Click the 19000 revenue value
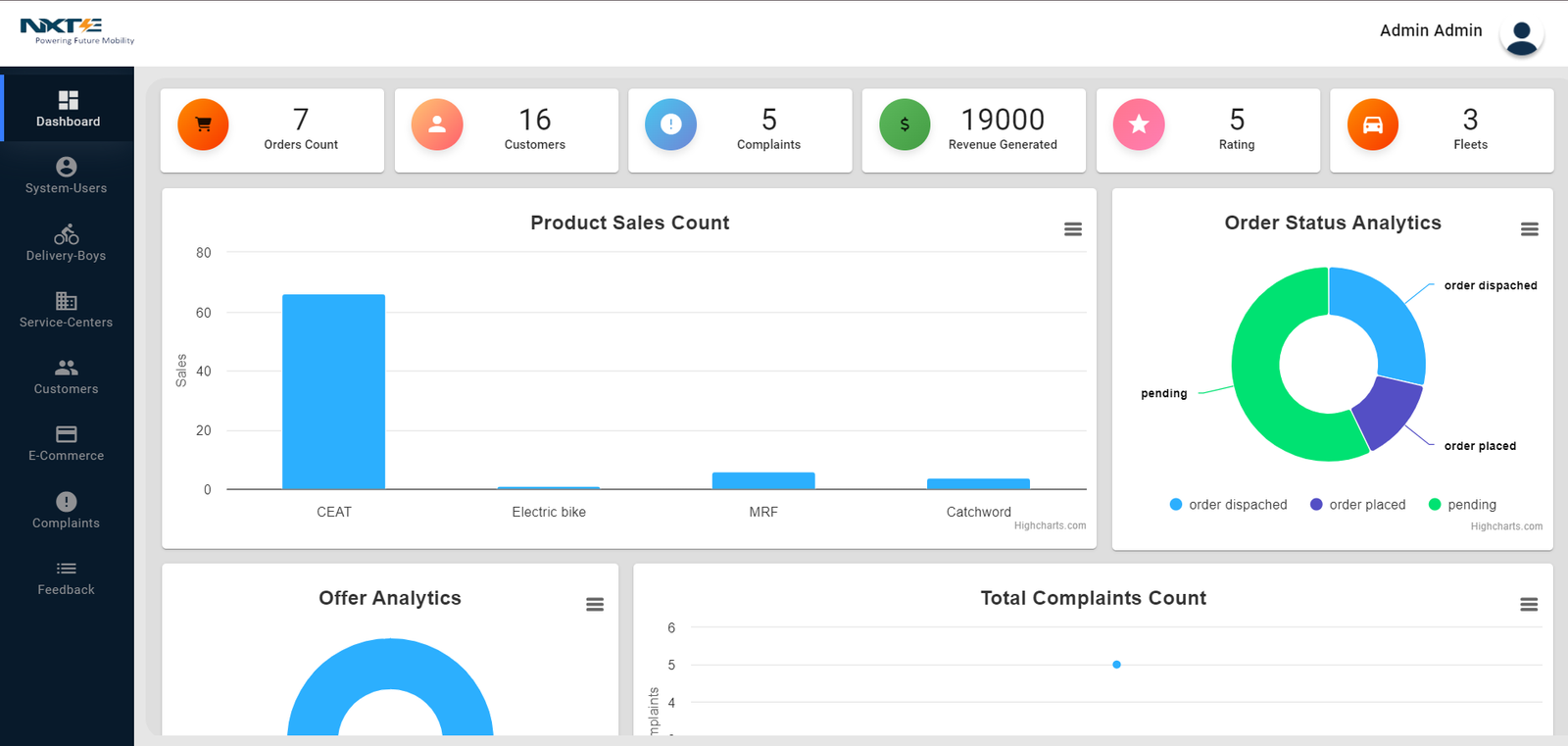 pos(1003,120)
